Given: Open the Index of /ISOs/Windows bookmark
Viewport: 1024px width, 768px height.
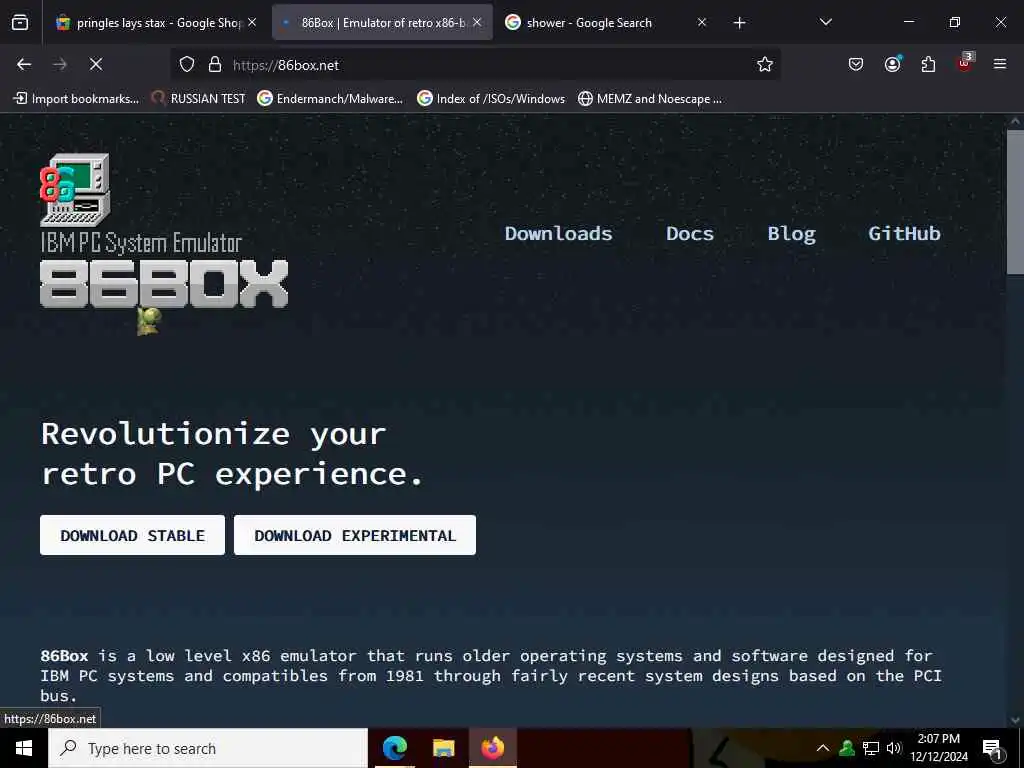Looking at the screenshot, I should [x=491, y=99].
